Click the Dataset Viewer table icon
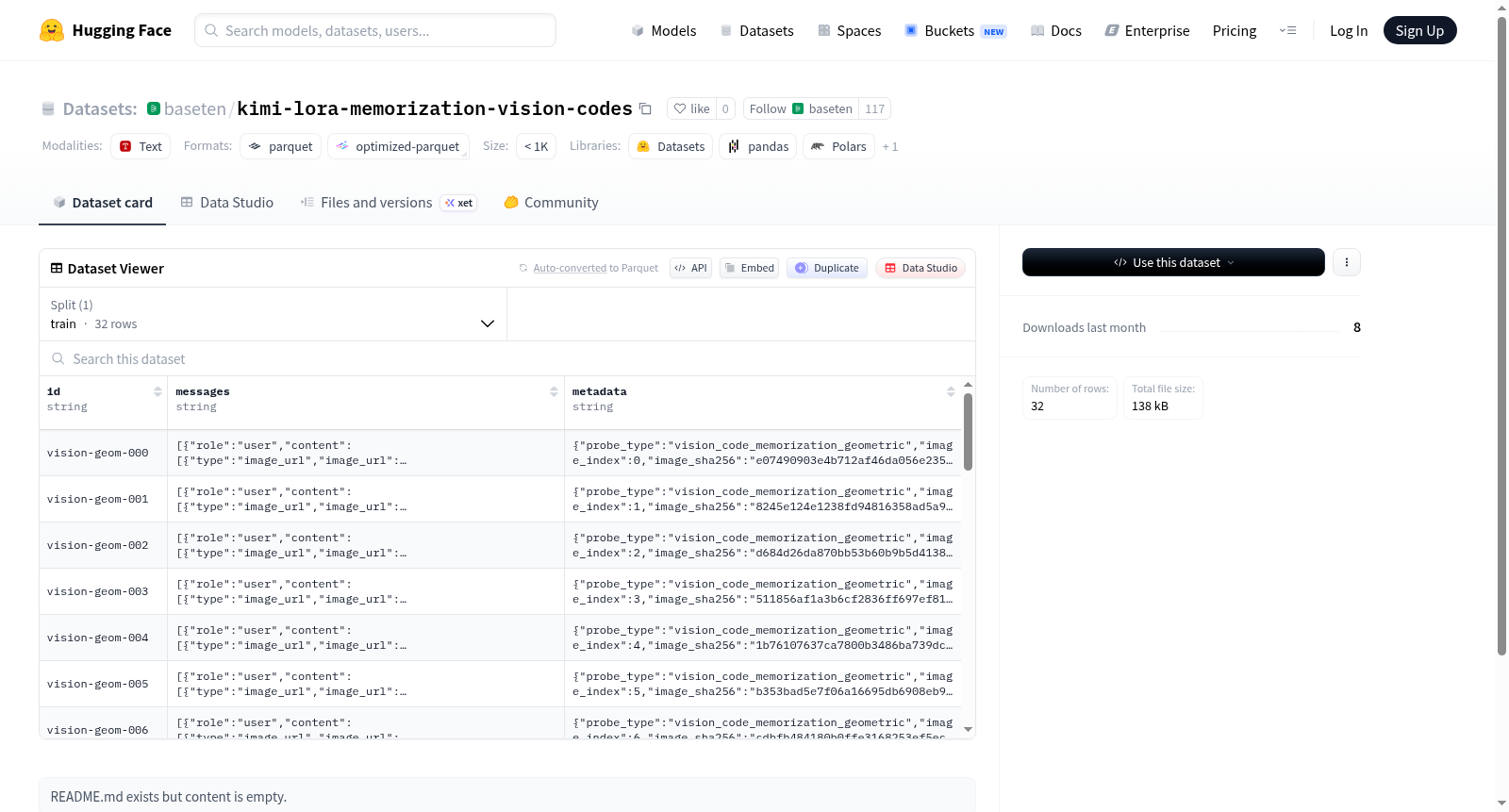1509x812 pixels. [x=57, y=269]
